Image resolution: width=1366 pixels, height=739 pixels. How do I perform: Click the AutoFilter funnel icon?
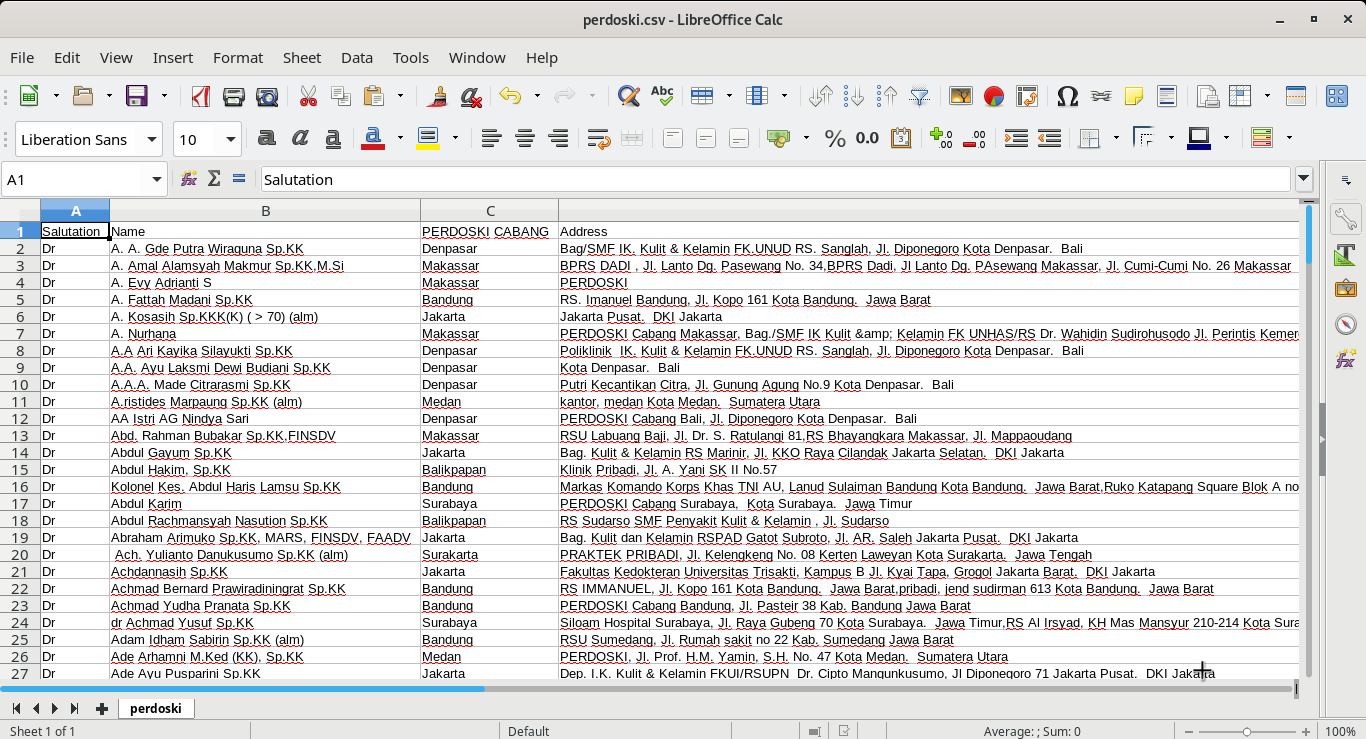click(919, 96)
